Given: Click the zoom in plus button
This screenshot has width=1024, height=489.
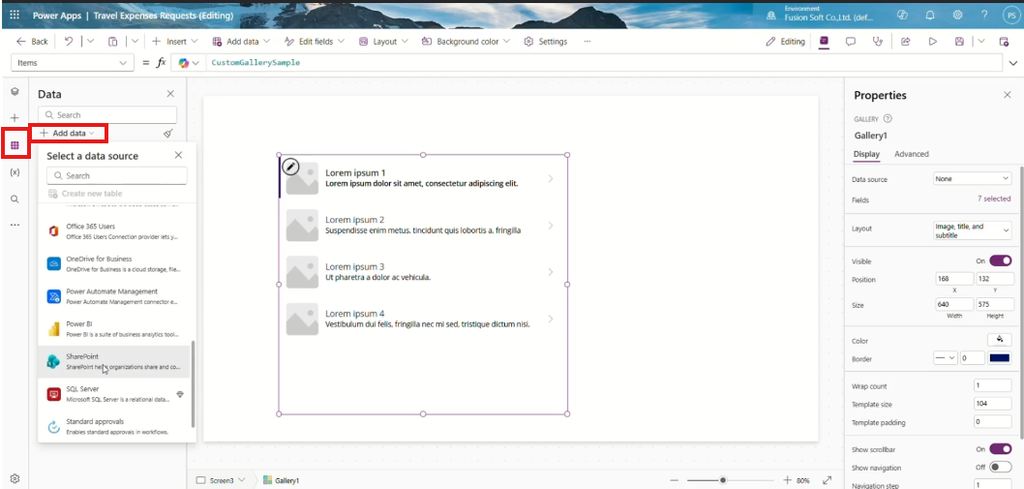Looking at the screenshot, I should pos(788,480).
